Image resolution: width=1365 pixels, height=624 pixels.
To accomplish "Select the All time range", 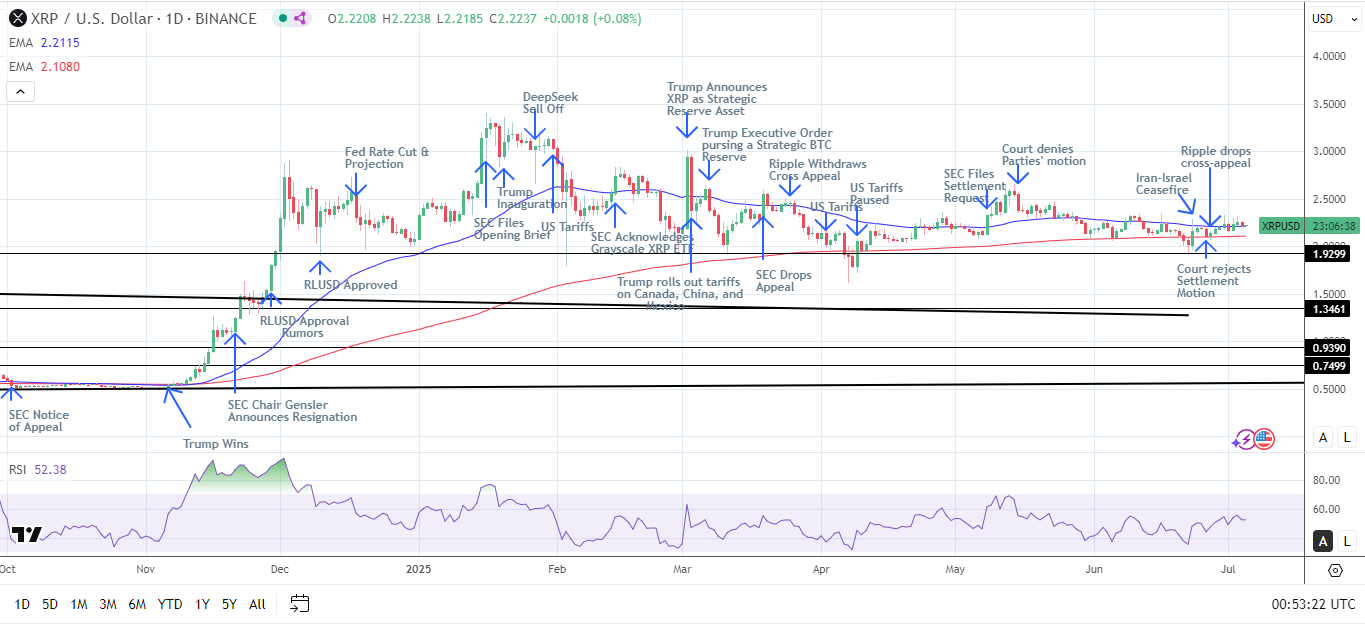I will tap(257, 604).
